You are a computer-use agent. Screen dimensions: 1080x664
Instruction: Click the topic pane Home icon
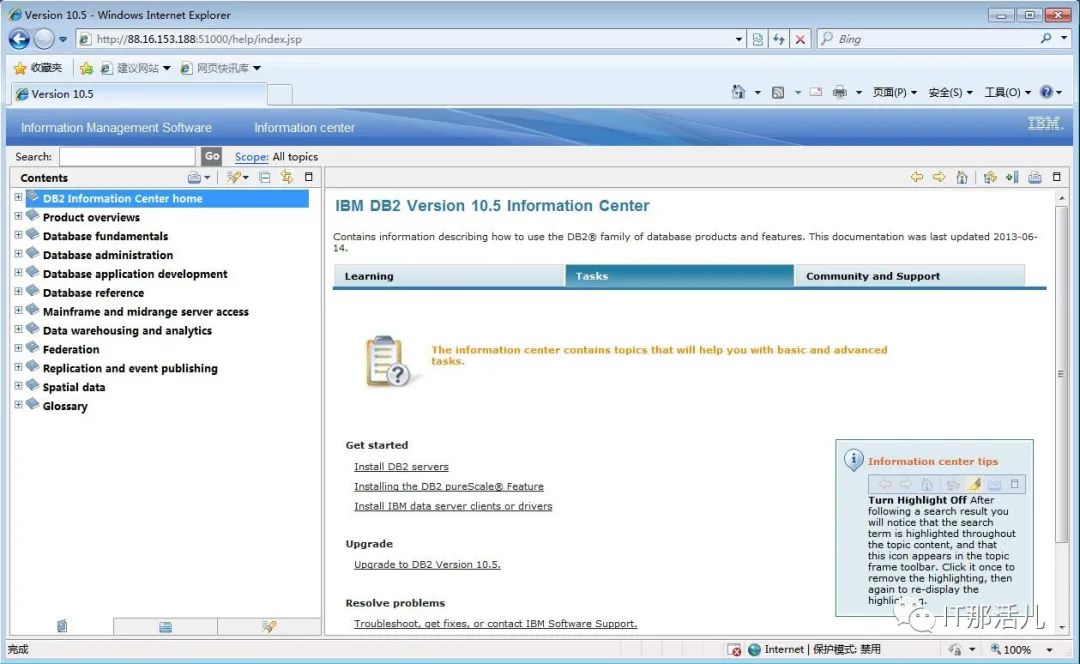pyautogui.click(x=962, y=178)
